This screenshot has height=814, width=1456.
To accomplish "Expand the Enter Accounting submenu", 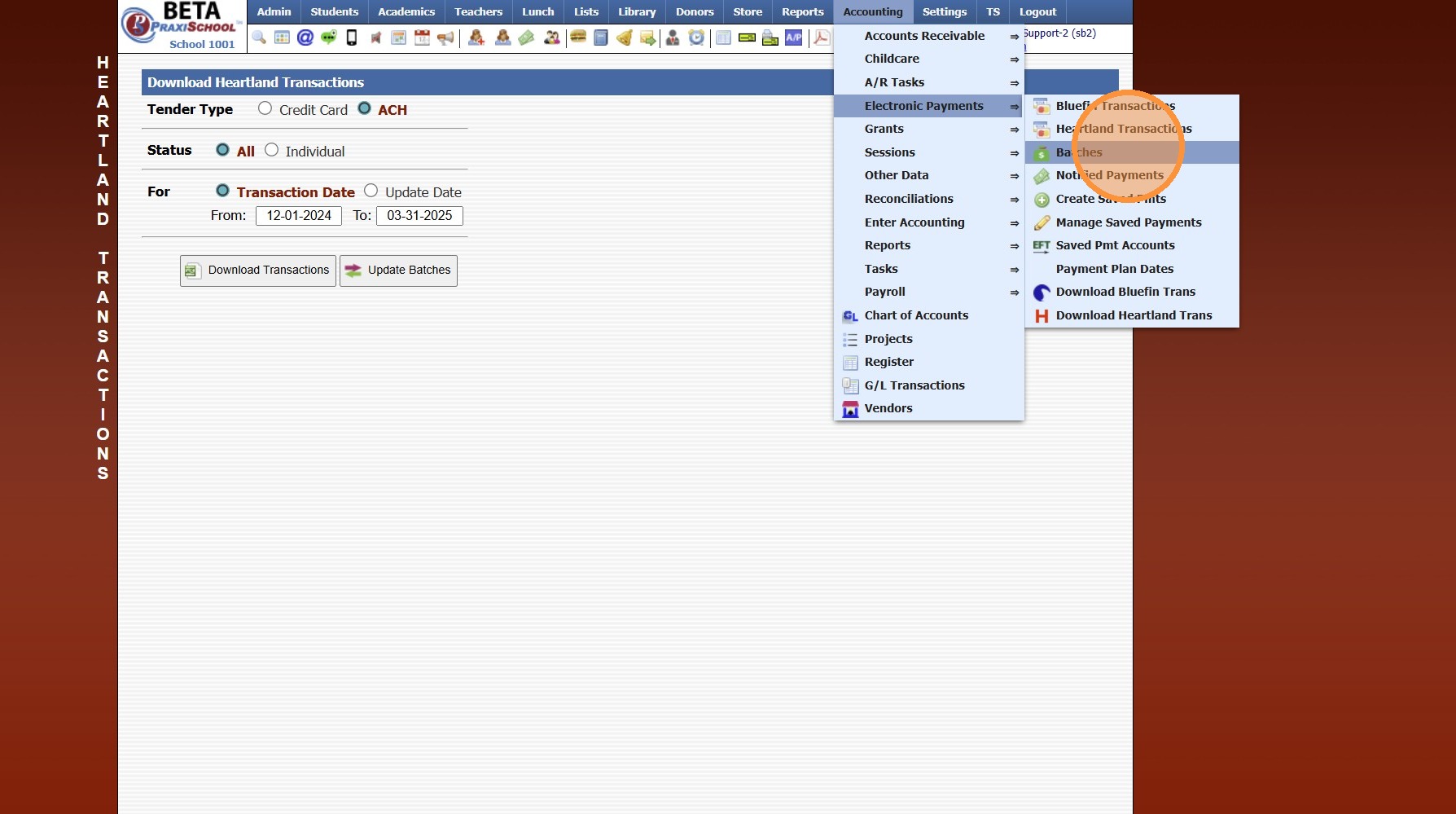I will point(928,222).
